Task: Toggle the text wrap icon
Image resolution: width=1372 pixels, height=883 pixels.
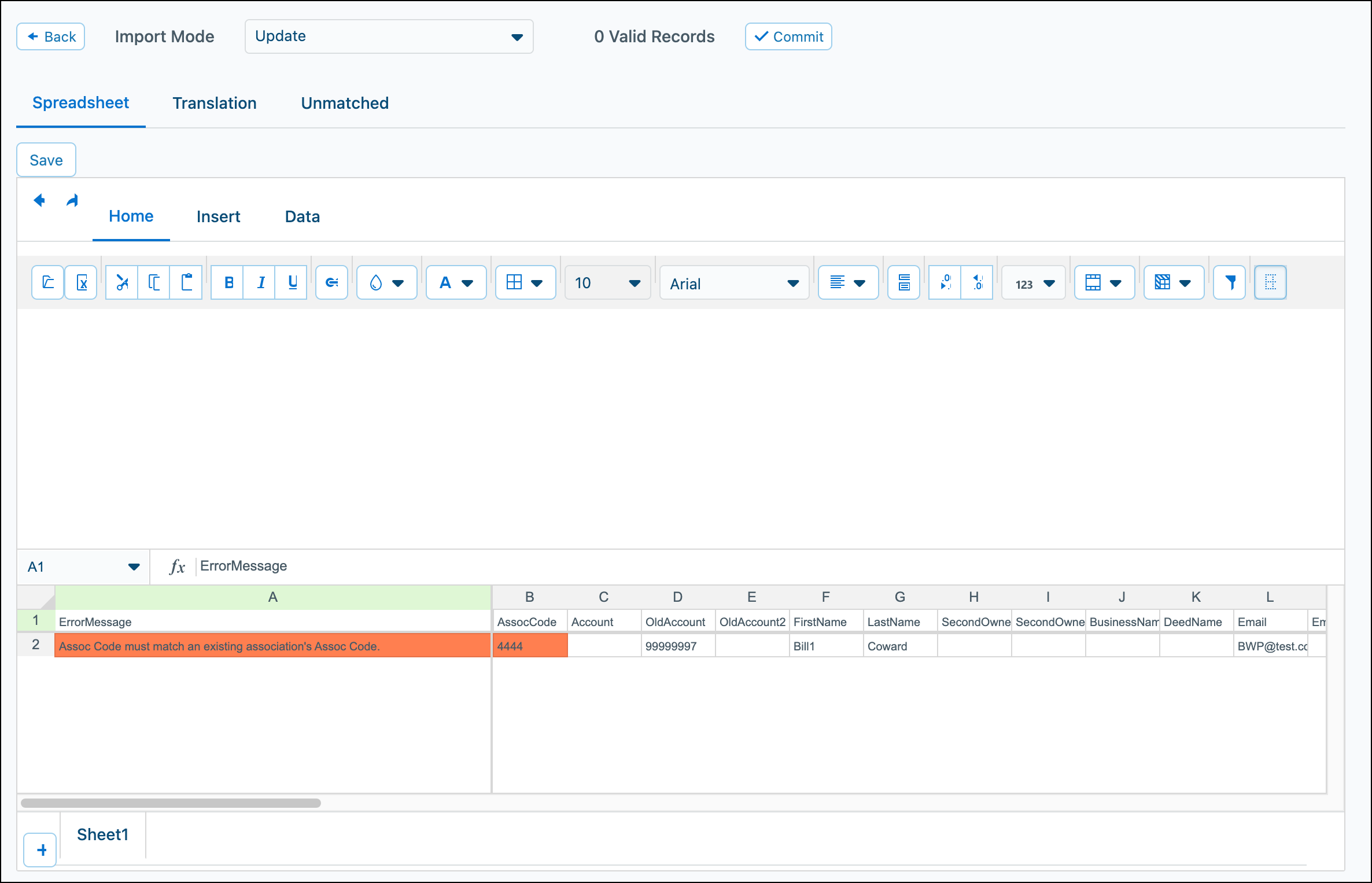Action: (904, 282)
